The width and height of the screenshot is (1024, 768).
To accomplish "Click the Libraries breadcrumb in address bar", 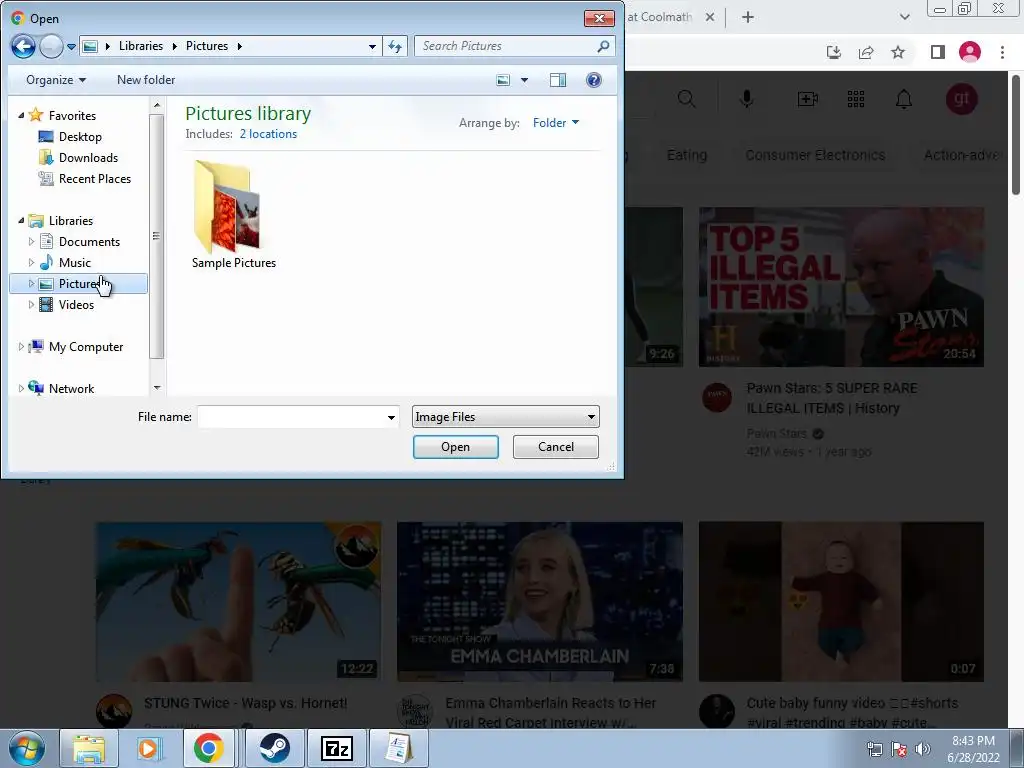I will pos(140,46).
